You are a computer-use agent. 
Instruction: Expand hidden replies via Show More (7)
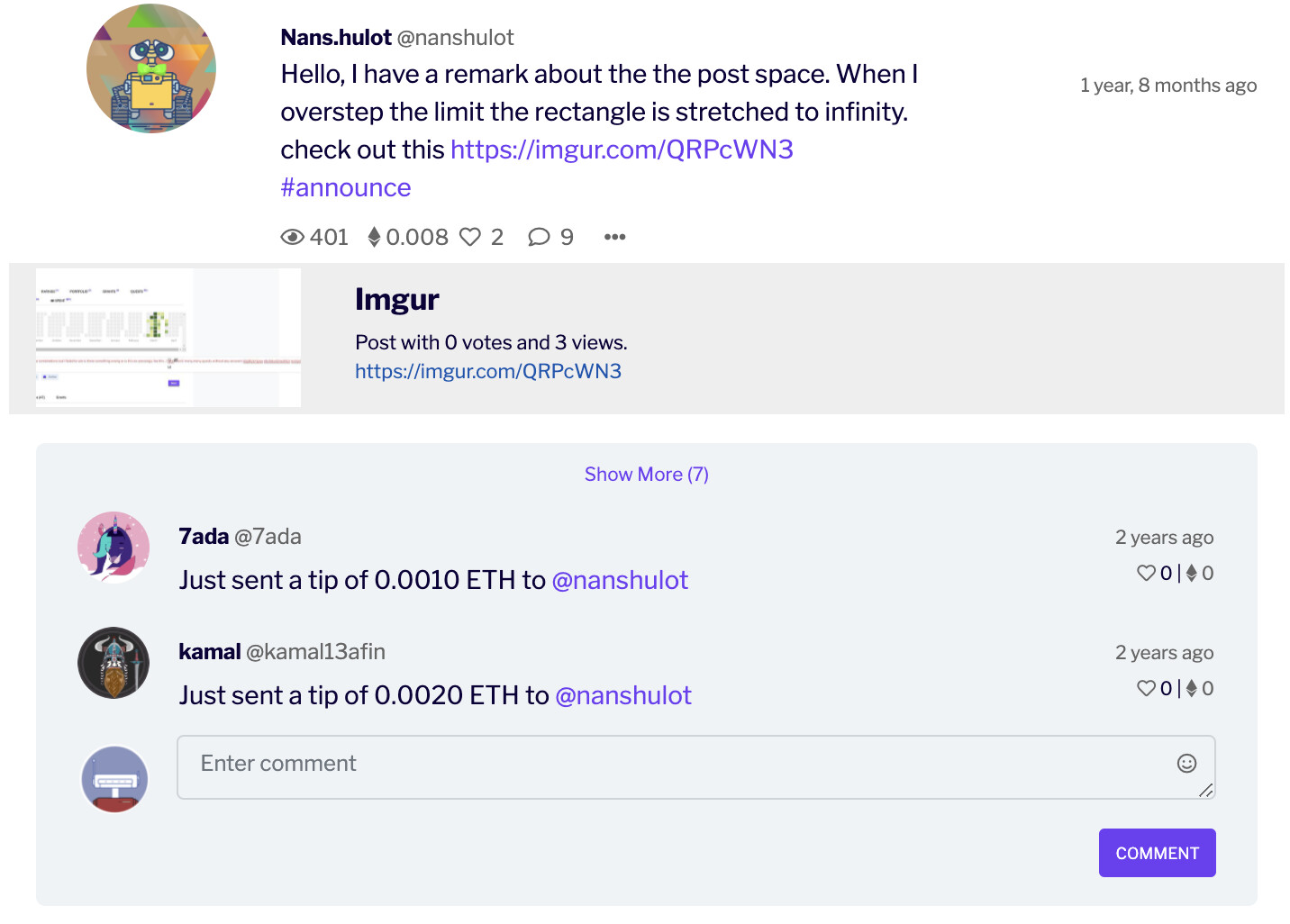[x=646, y=474]
